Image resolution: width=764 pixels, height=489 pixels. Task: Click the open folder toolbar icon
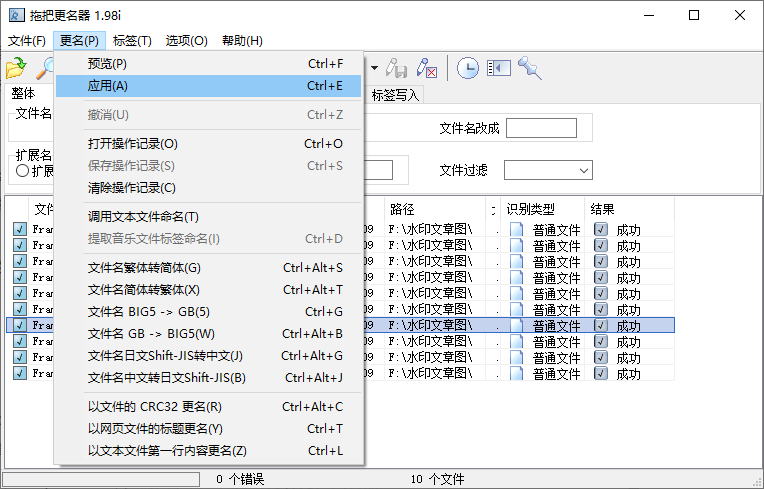tap(16, 68)
